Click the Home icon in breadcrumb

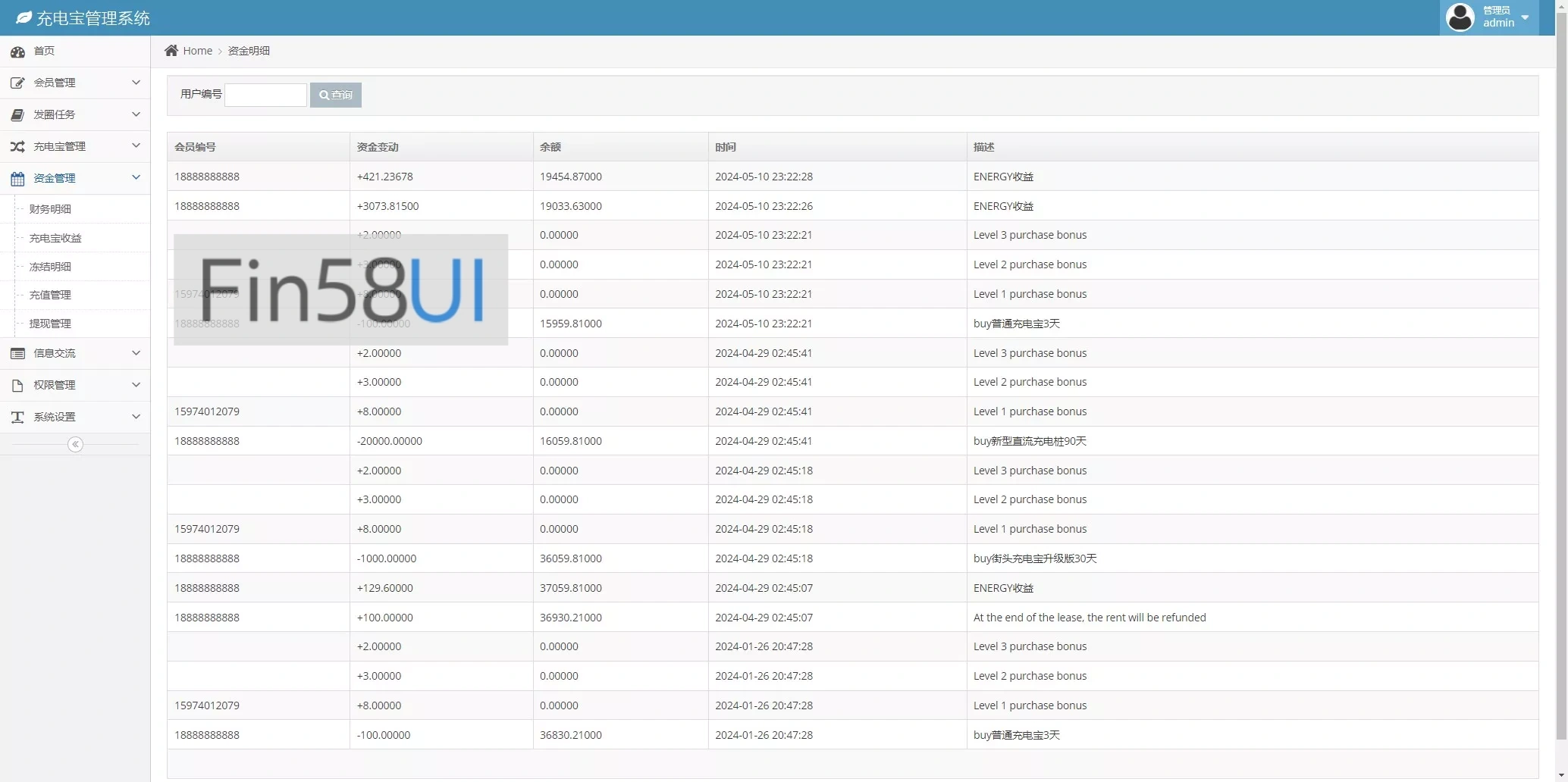171,51
